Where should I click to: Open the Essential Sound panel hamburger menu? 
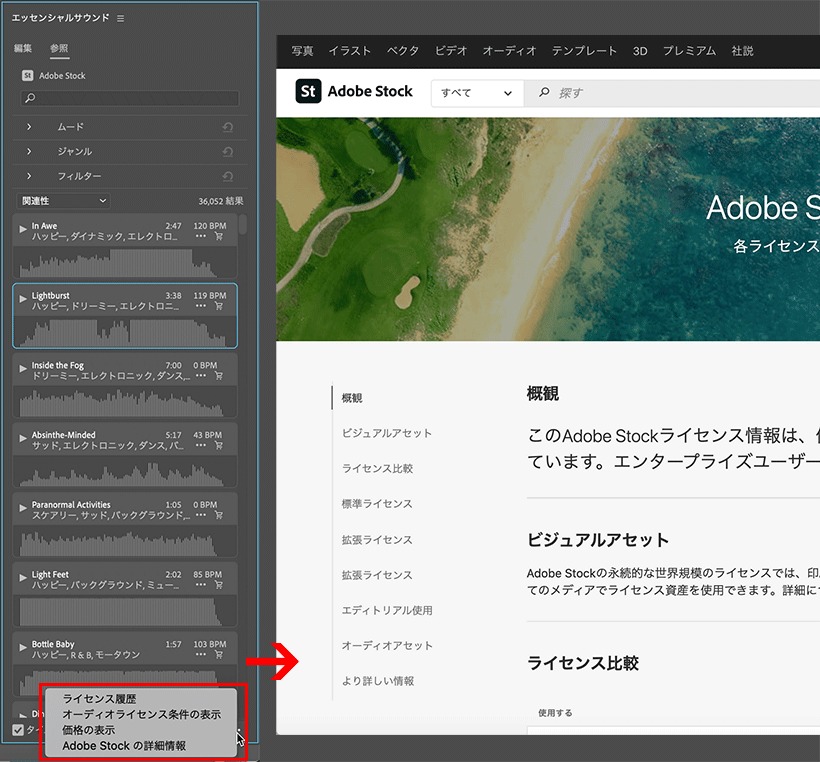pyautogui.click(x=121, y=18)
